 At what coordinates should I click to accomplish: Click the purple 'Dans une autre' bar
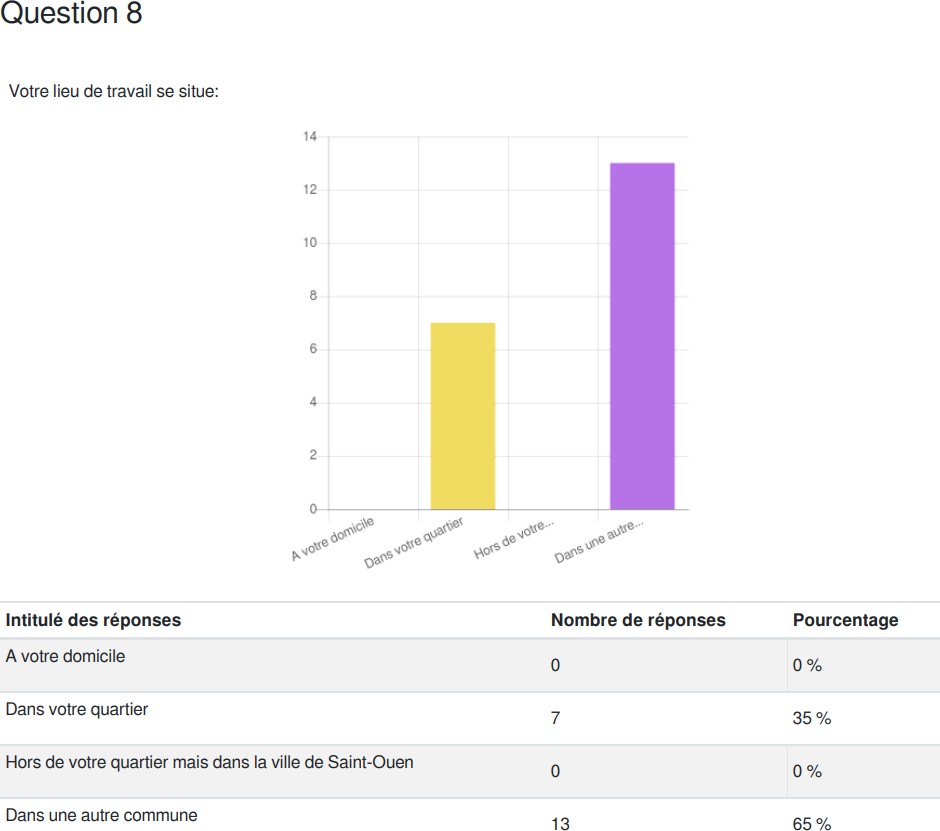coord(642,336)
